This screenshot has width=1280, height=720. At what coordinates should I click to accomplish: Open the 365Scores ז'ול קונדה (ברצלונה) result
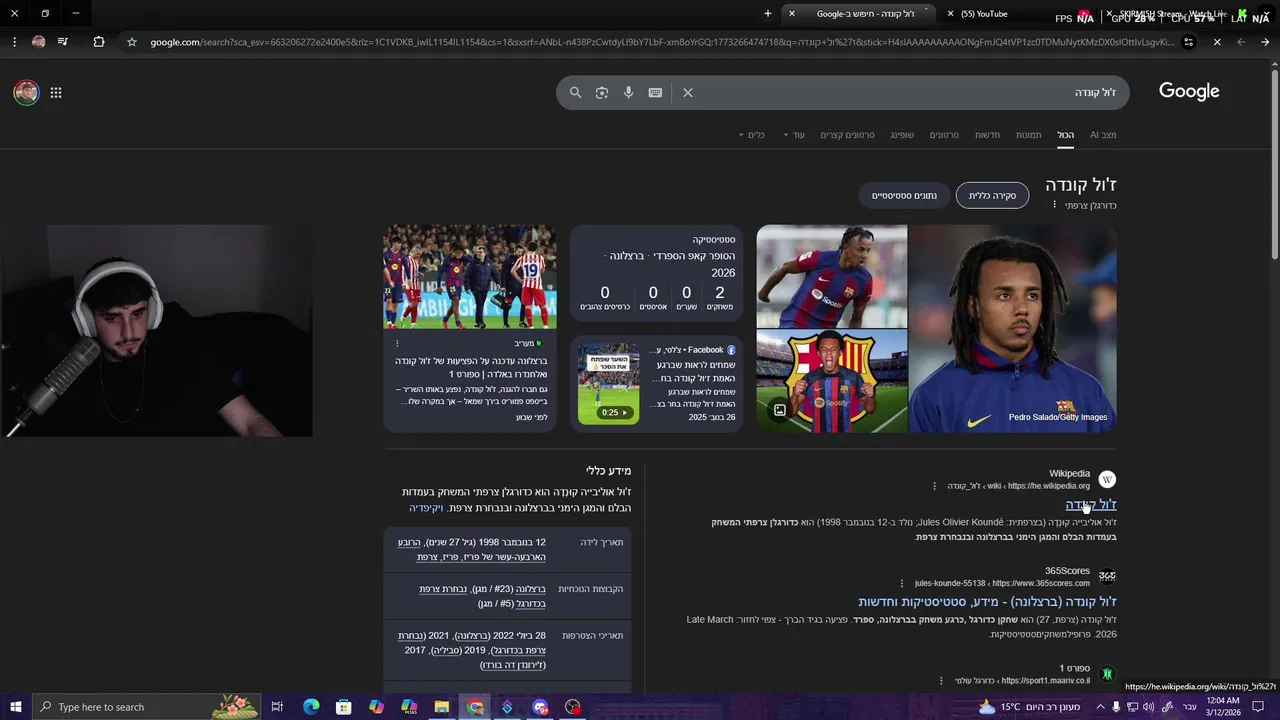pyautogui.click(x=987, y=601)
